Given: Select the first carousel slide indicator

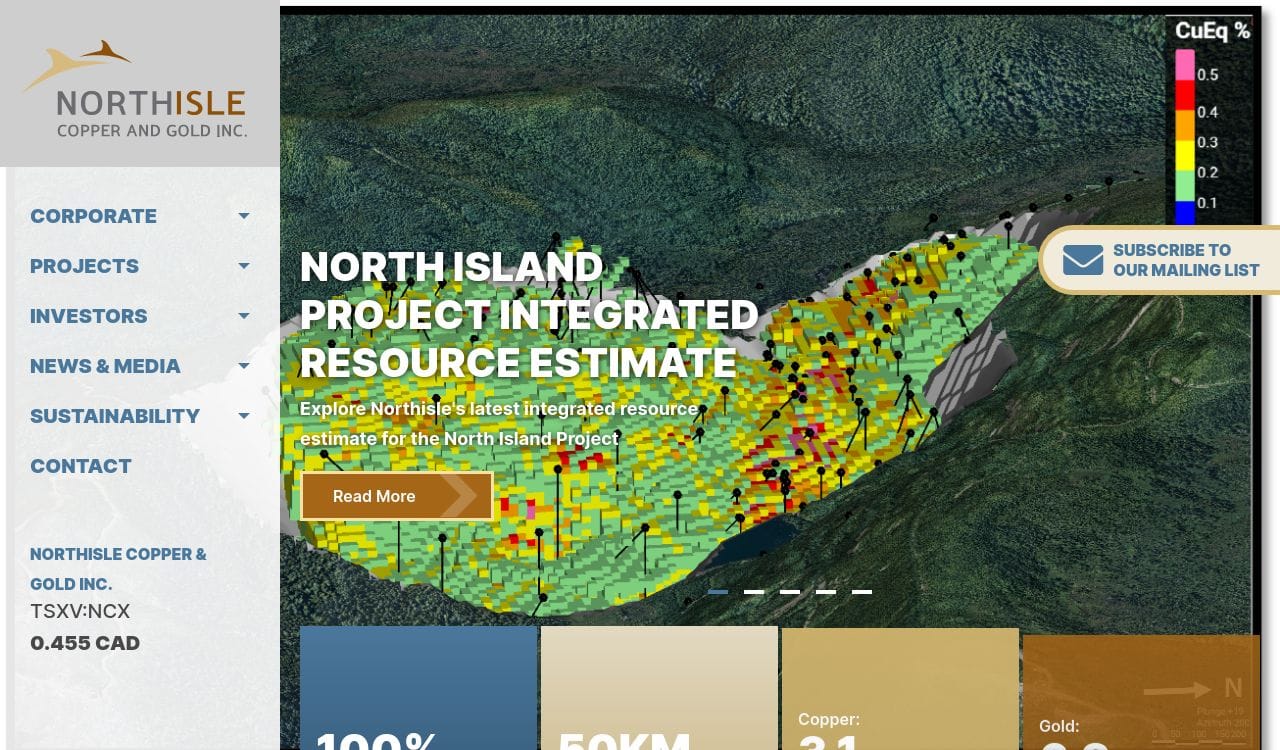Looking at the screenshot, I should point(718,592).
